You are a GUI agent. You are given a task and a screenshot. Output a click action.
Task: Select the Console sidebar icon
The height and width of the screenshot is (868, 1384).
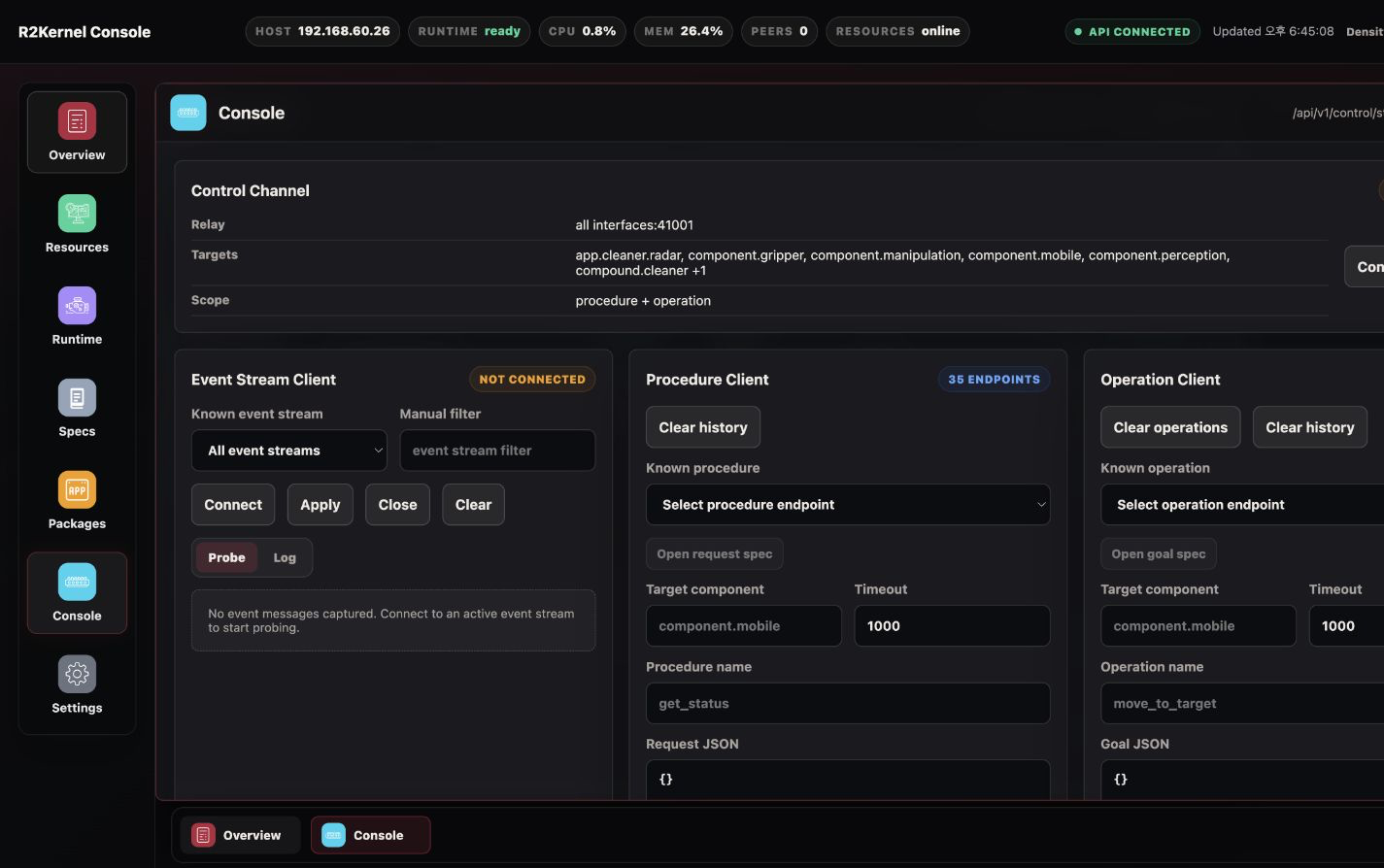click(x=77, y=582)
